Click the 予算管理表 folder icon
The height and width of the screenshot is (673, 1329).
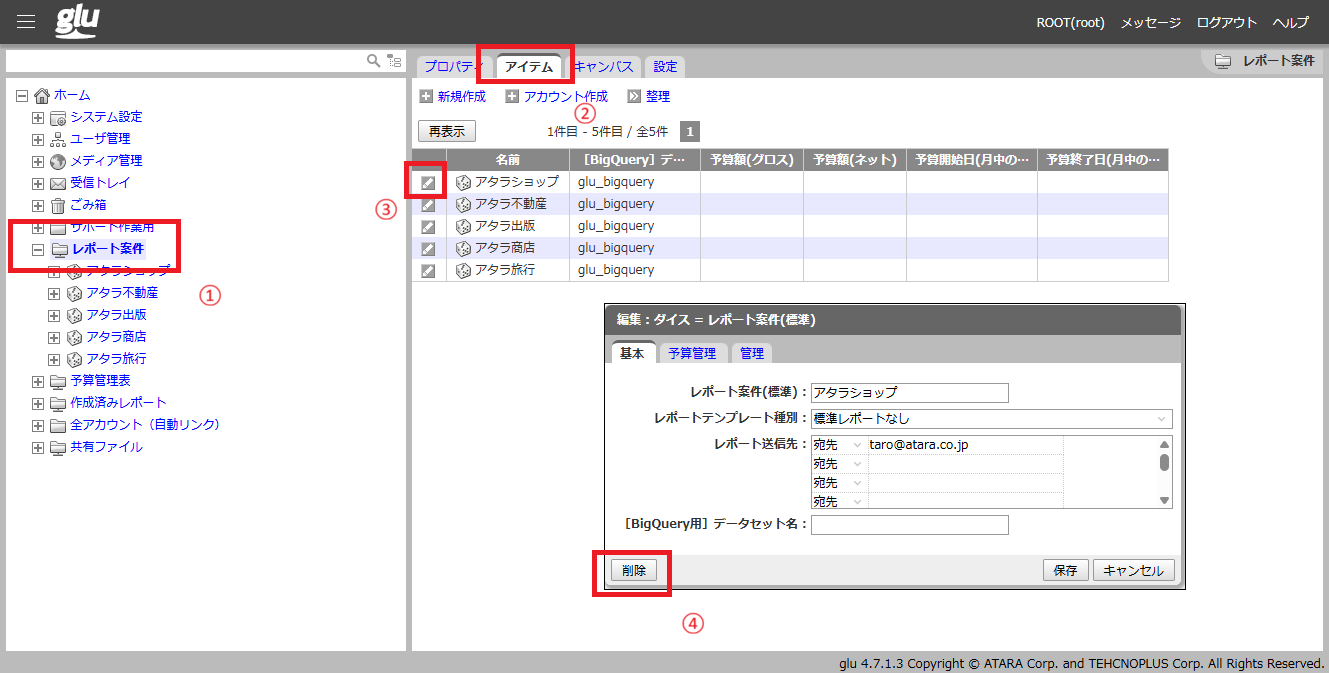pos(58,381)
